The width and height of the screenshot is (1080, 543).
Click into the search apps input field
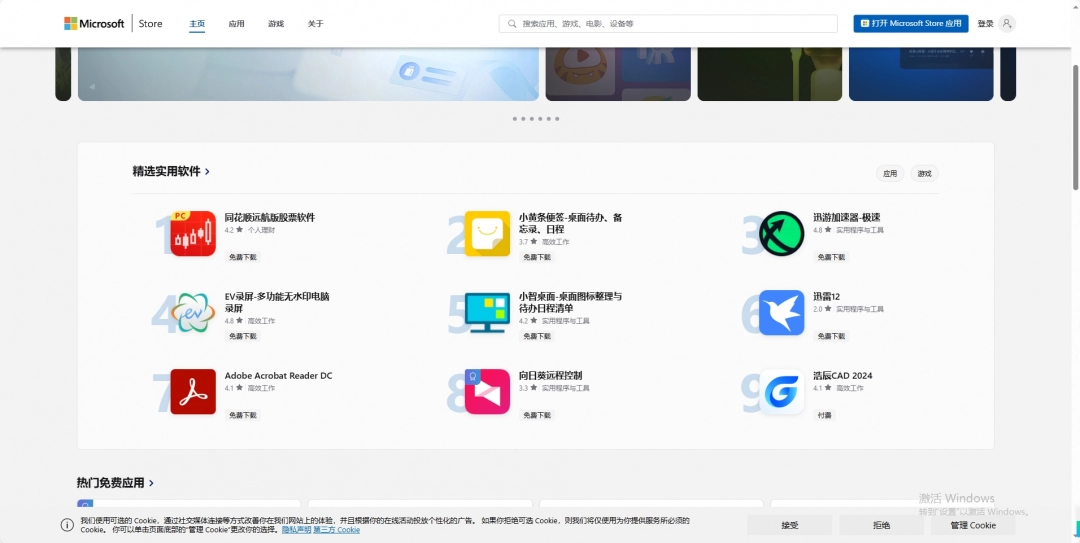point(668,23)
